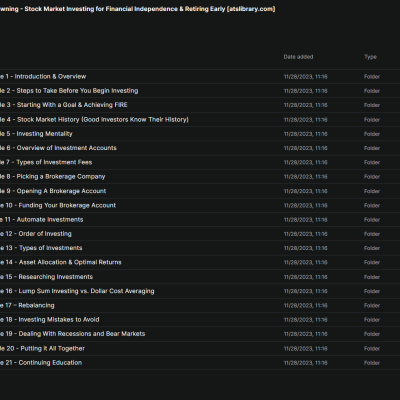This screenshot has width=400, height=400.
Task: Click the Stock Market Investing course title
Action: tap(138, 9)
